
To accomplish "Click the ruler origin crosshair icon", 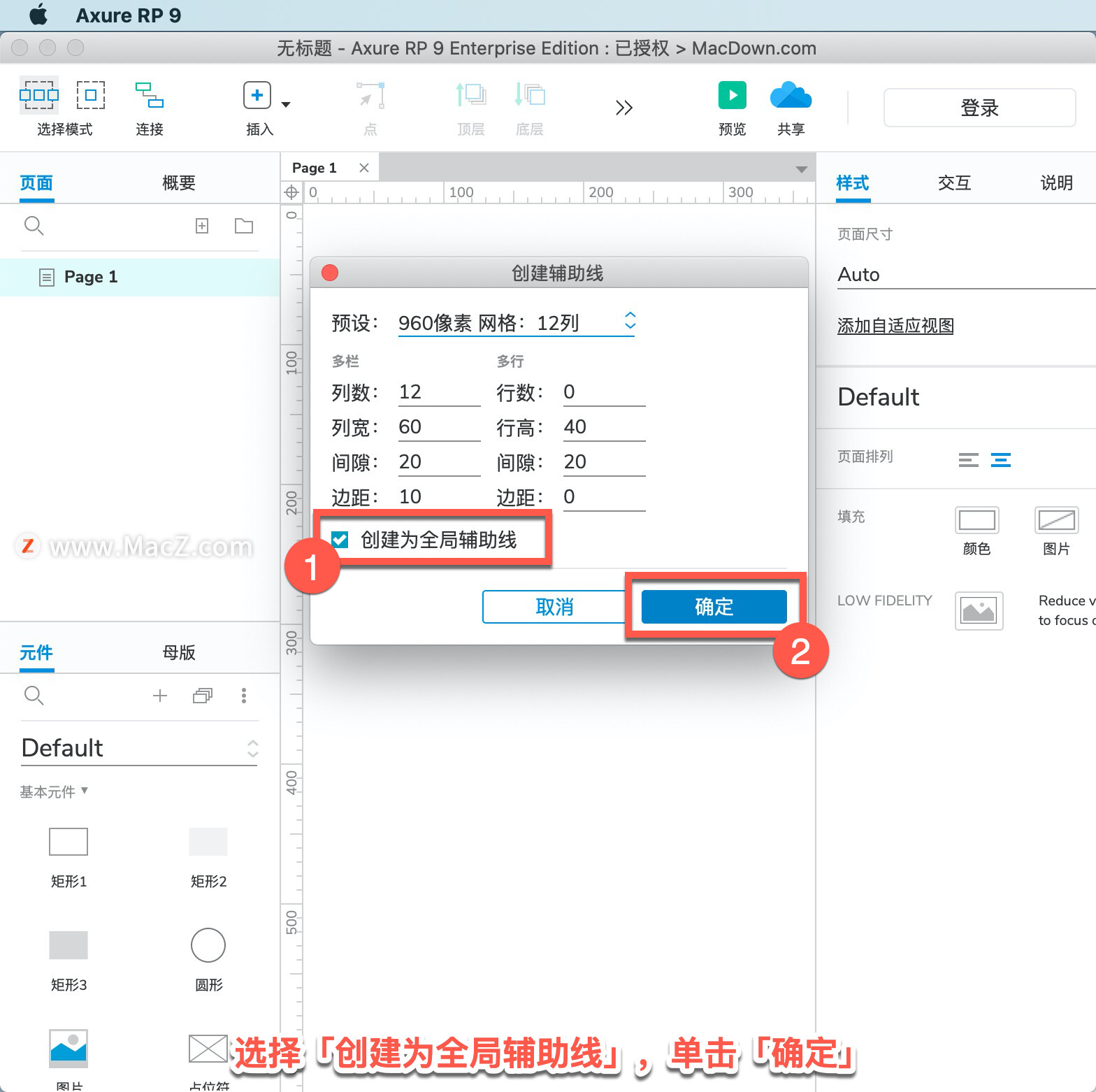I will (291, 192).
